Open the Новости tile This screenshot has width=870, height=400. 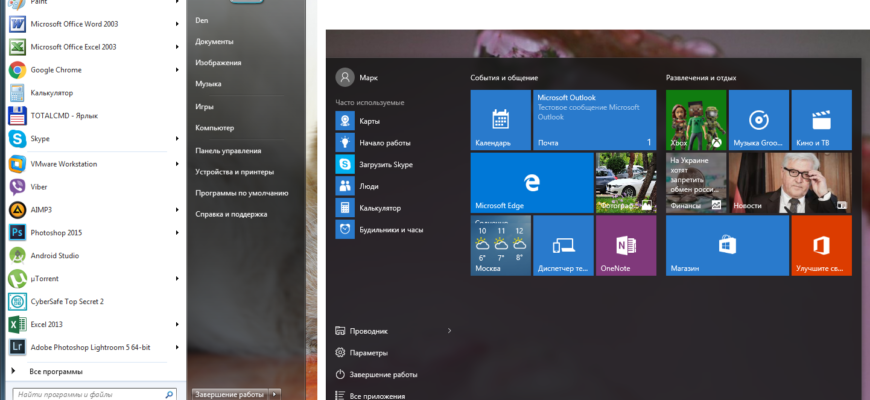pyautogui.click(x=790, y=183)
